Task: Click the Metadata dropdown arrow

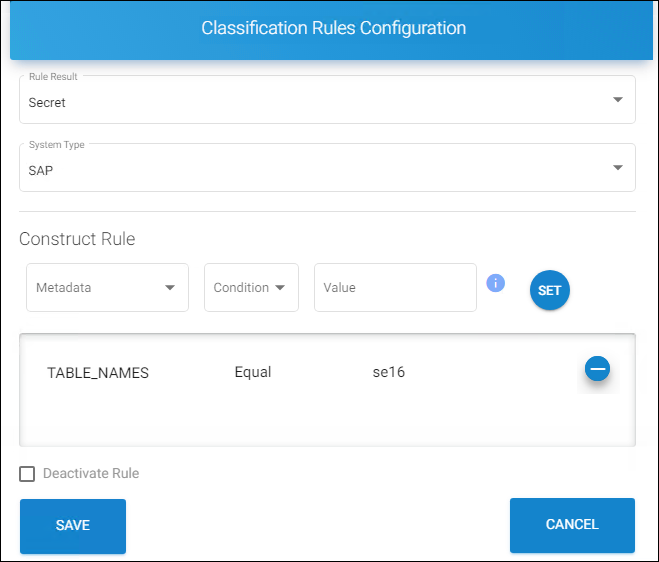Action: point(169,288)
